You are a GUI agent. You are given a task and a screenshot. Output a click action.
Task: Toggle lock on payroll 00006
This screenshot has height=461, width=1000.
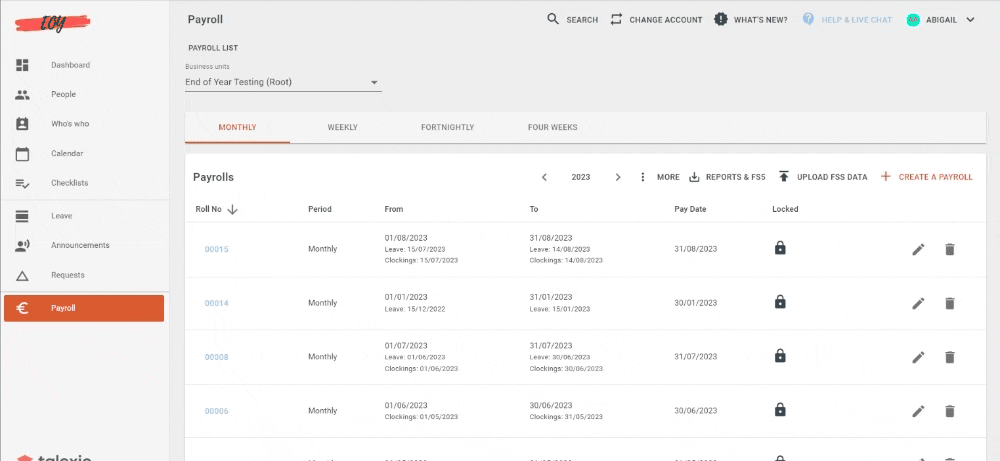point(779,410)
